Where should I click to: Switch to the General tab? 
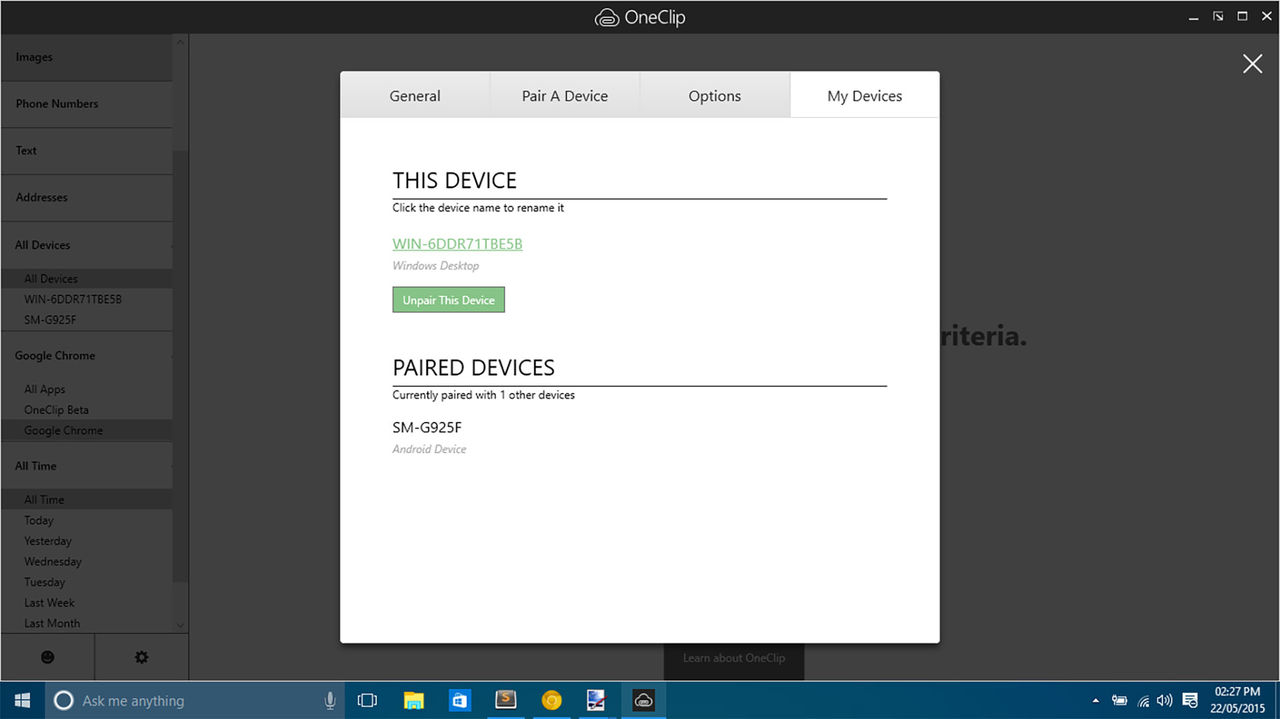point(415,96)
